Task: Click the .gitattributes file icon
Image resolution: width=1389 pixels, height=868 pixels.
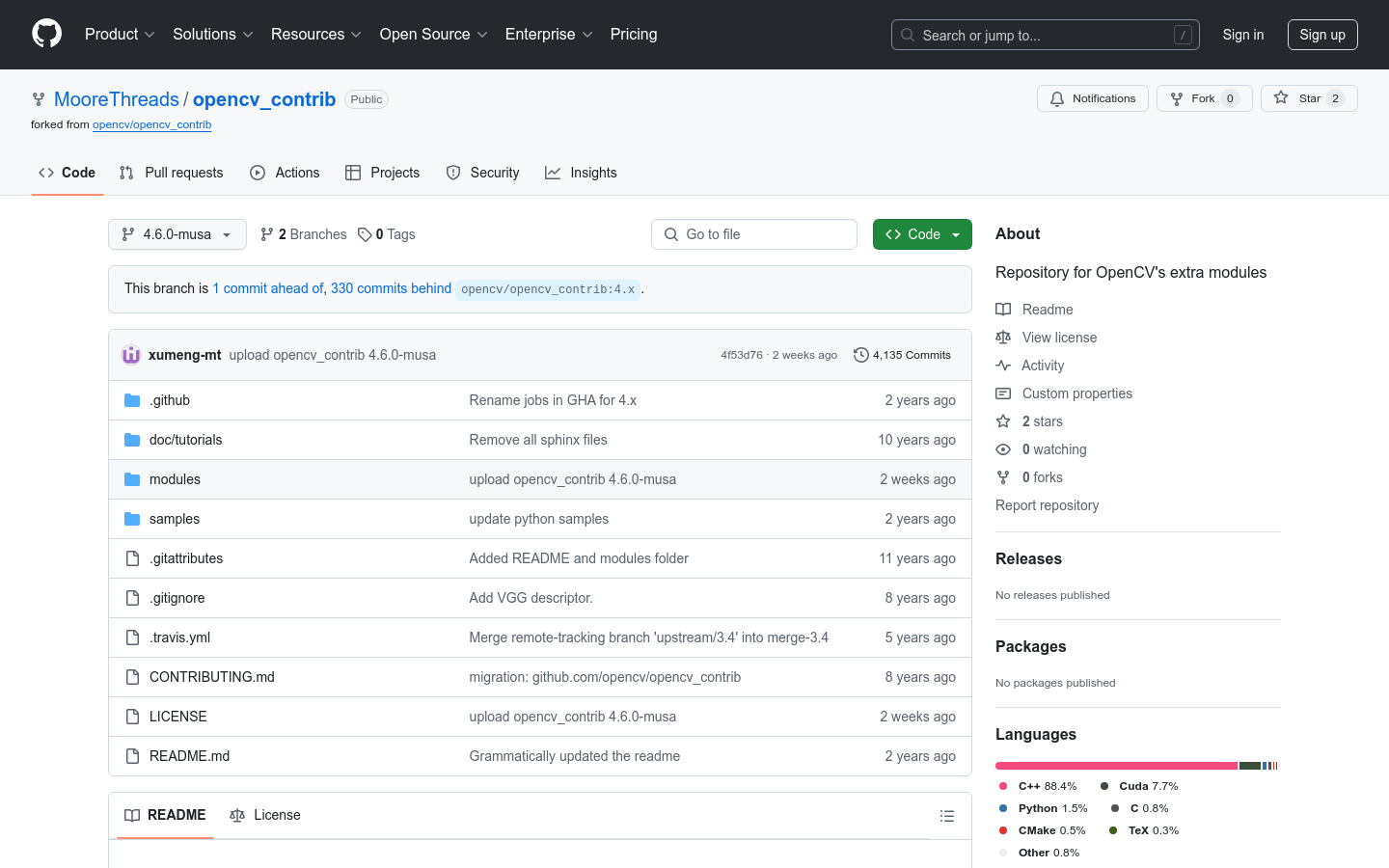Action: (x=132, y=558)
